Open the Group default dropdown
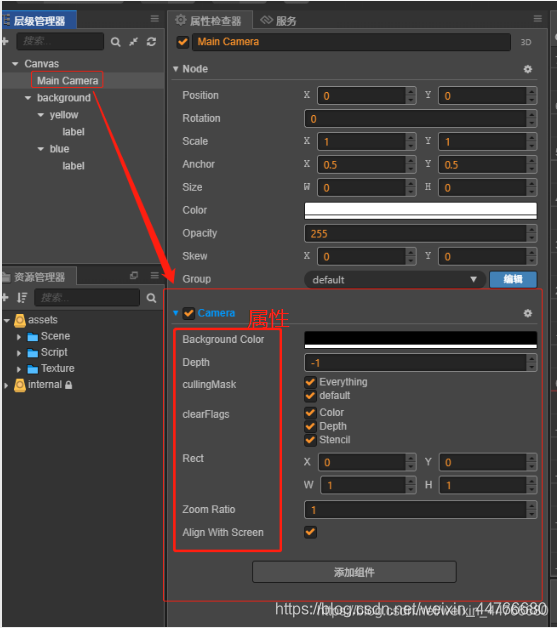This screenshot has height=628, width=557. point(395,280)
